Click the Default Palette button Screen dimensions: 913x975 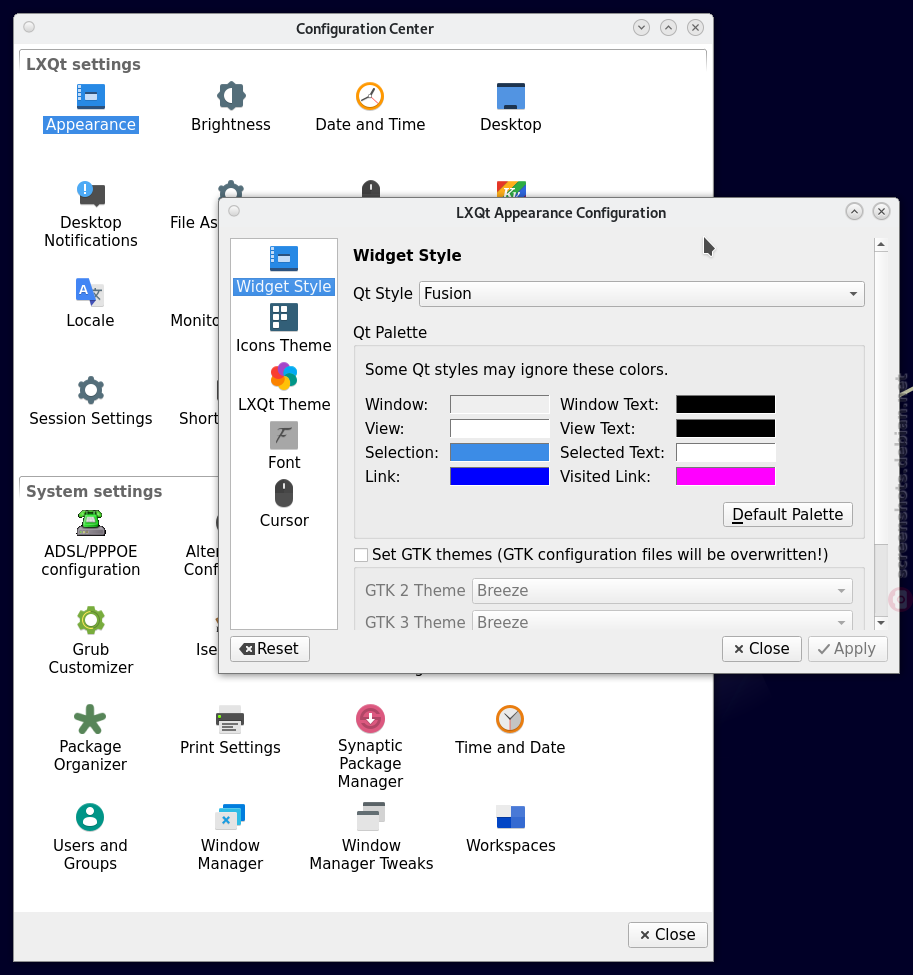coord(787,514)
